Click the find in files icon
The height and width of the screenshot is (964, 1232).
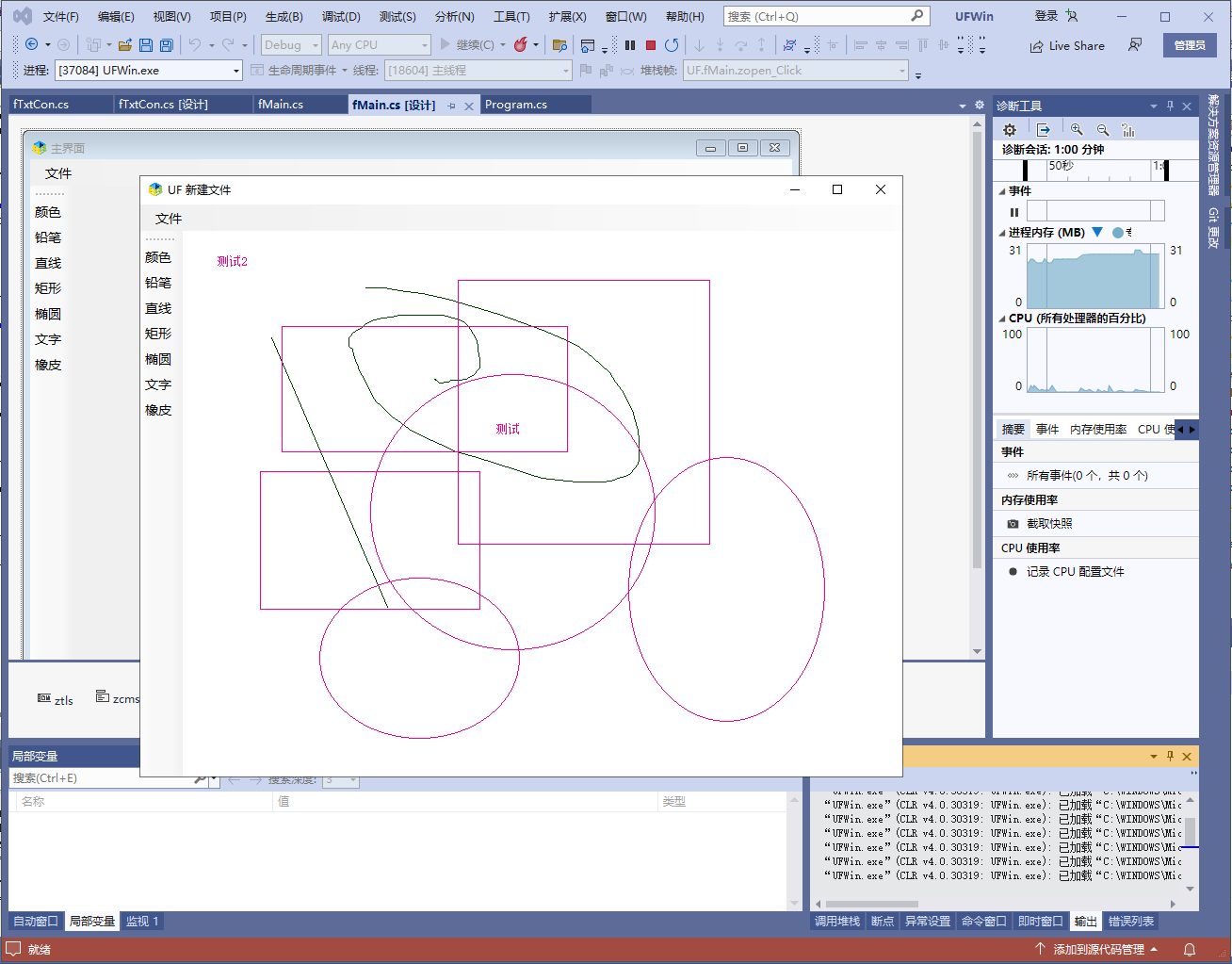click(559, 44)
